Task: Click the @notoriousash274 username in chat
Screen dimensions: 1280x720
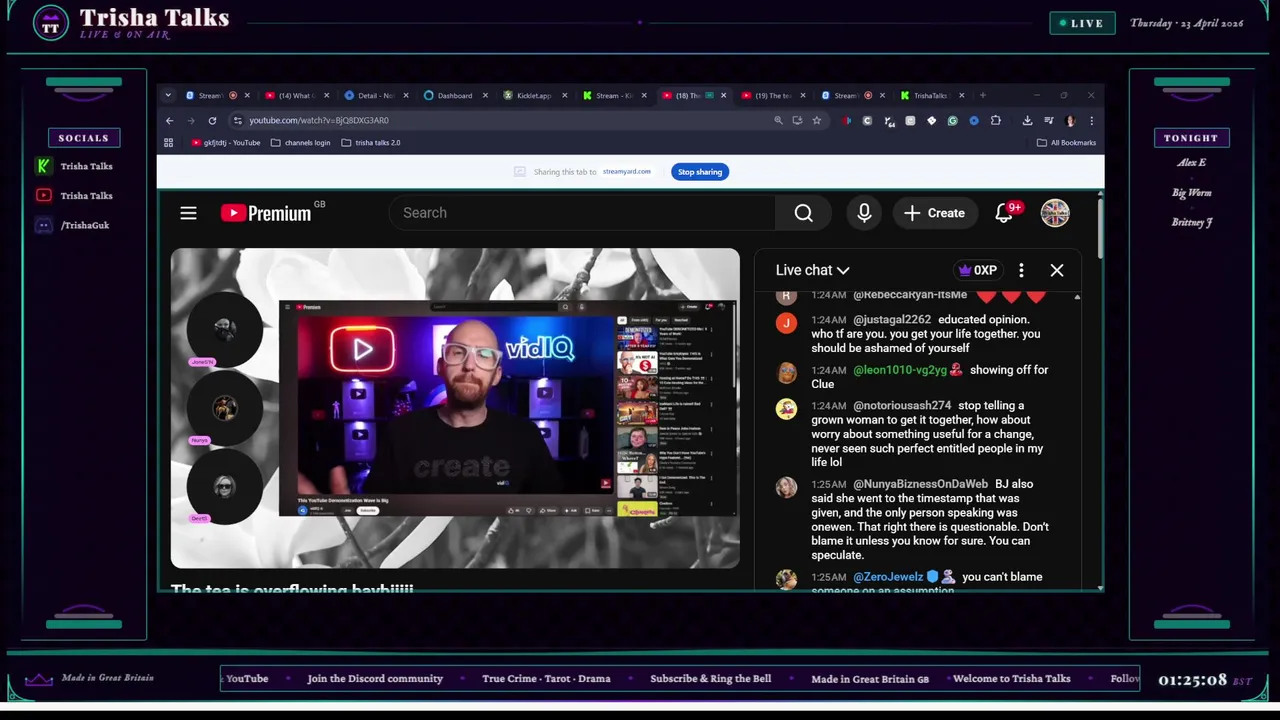Action: 902,406
